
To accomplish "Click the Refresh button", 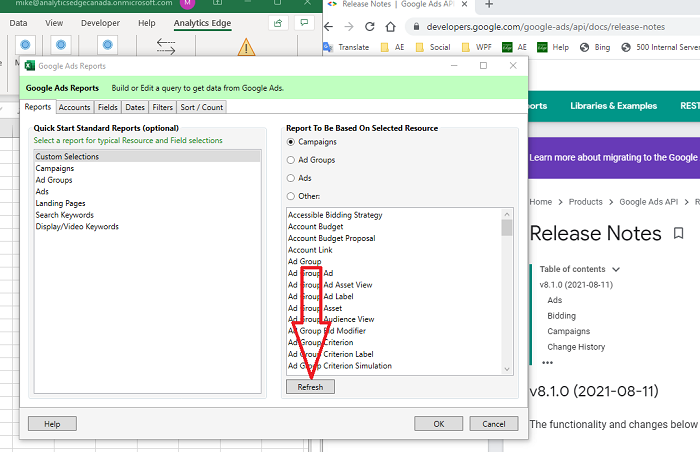I will (x=310, y=387).
